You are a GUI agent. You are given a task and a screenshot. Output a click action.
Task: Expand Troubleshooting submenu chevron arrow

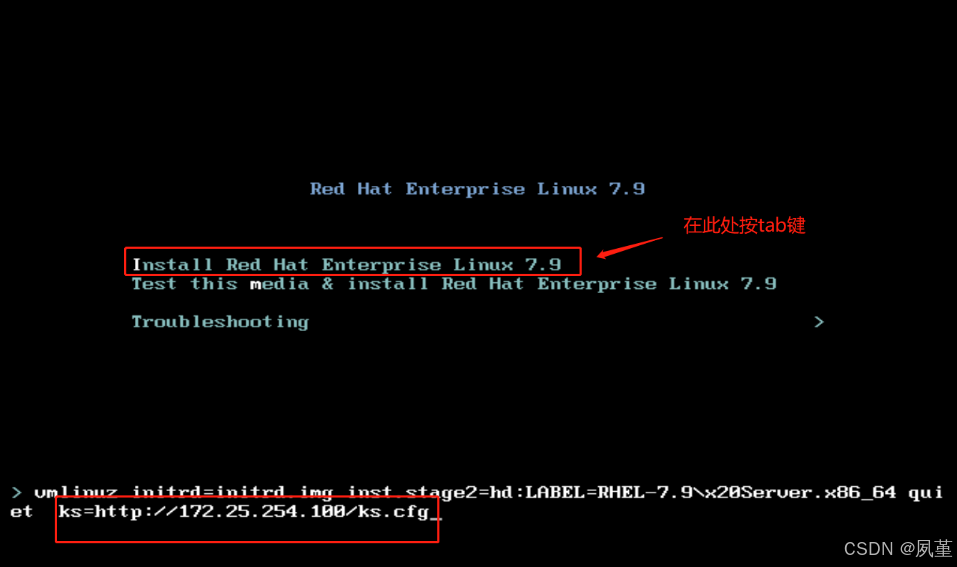[x=819, y=322]
